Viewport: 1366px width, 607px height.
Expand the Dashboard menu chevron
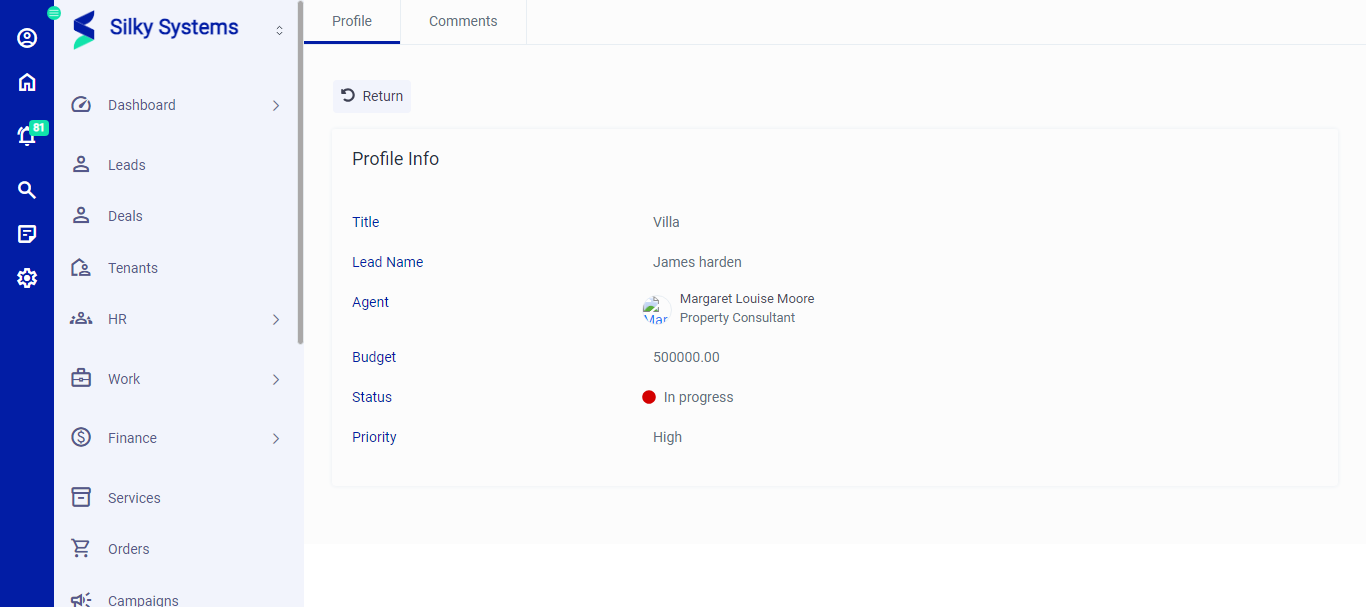coord(276,105)
